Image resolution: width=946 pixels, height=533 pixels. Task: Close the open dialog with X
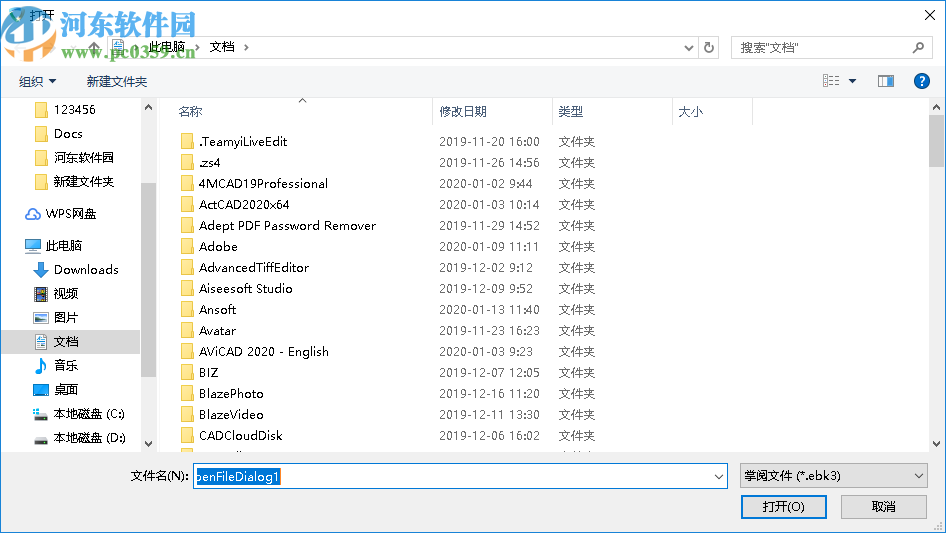[930, 15]
